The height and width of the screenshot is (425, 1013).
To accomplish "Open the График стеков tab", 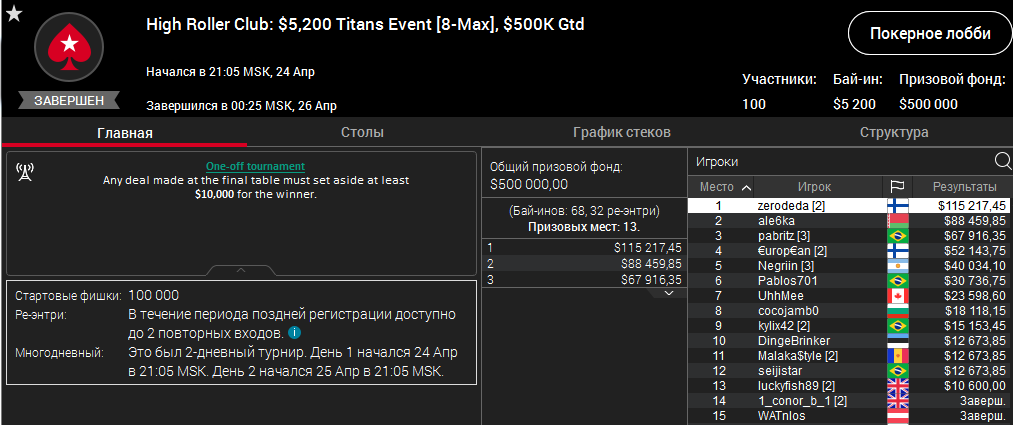I will 621,132.
